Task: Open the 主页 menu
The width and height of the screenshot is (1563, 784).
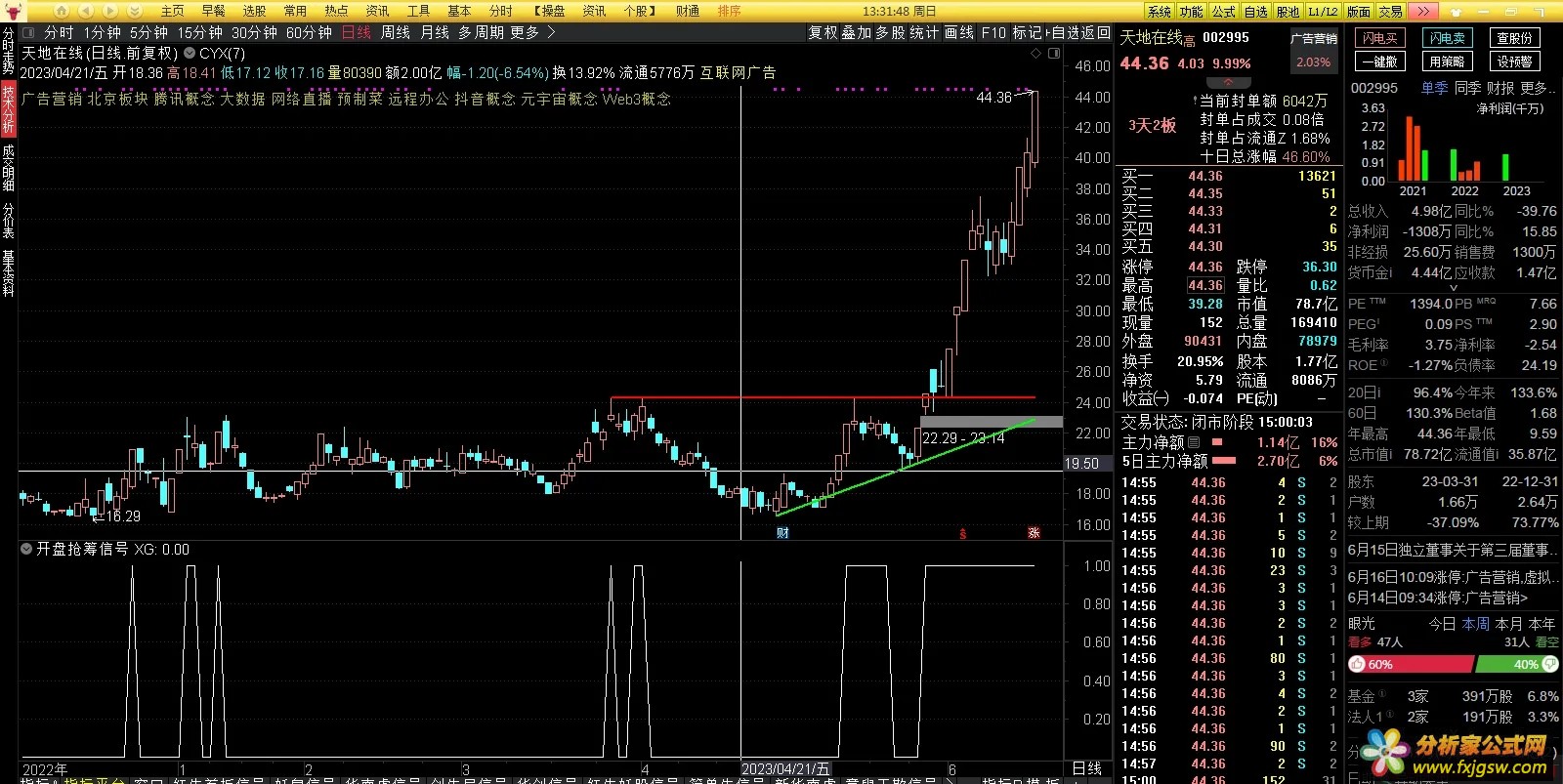Action: click(x=172, y=11)
